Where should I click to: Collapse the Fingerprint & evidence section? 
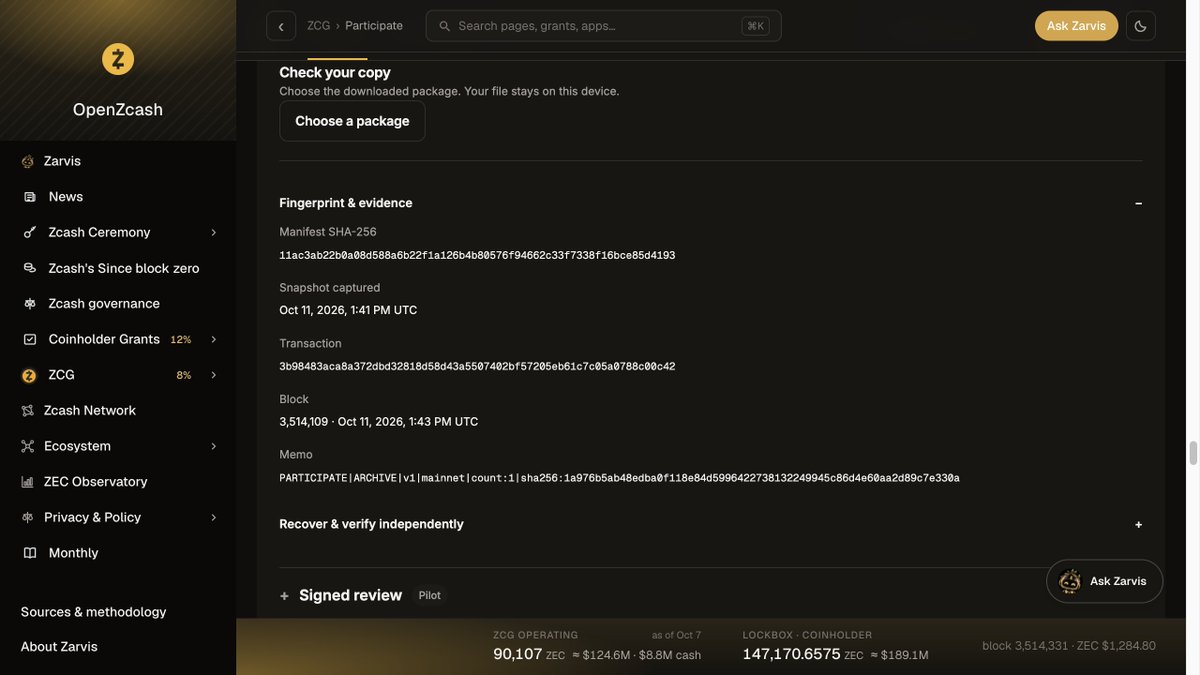(x=1138, y=203)
